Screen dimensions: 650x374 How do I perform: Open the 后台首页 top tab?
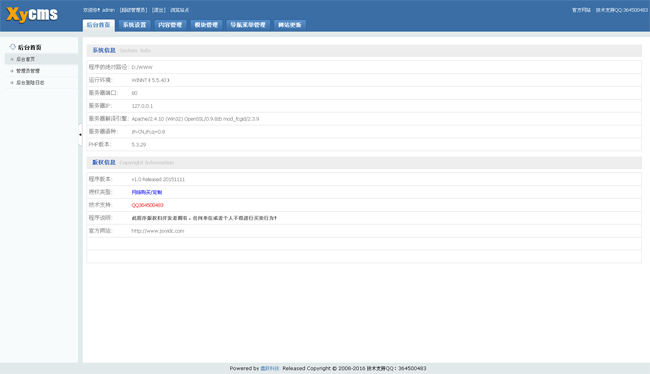(x=99, y=25)
